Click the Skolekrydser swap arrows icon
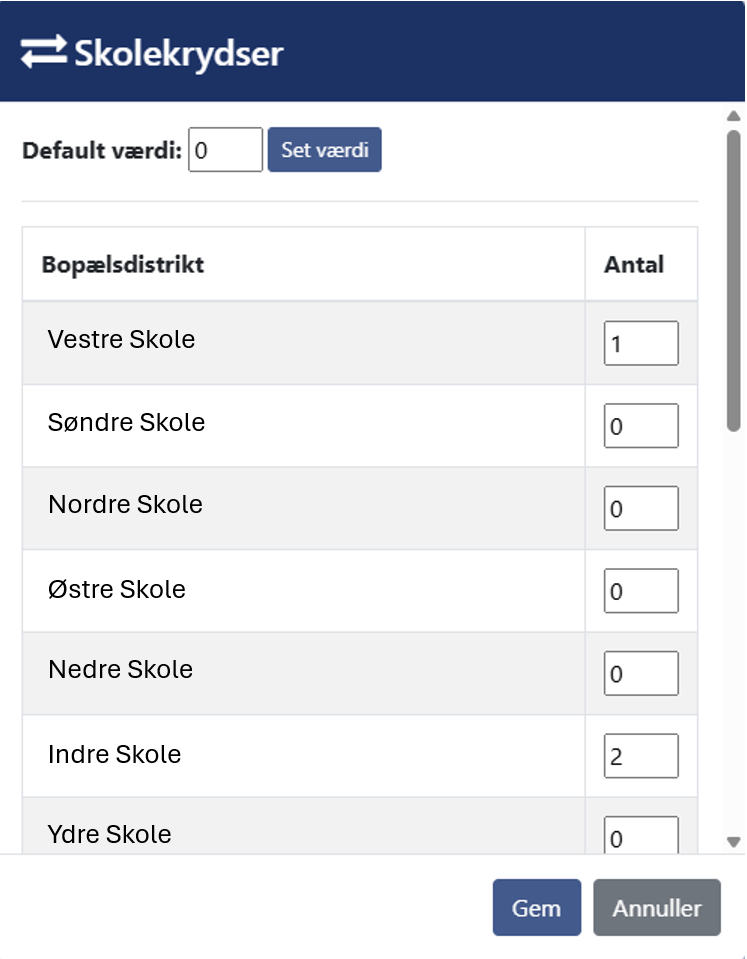This screenshot has width=747, height=959. pyautogui.click(x=44, y=52)
